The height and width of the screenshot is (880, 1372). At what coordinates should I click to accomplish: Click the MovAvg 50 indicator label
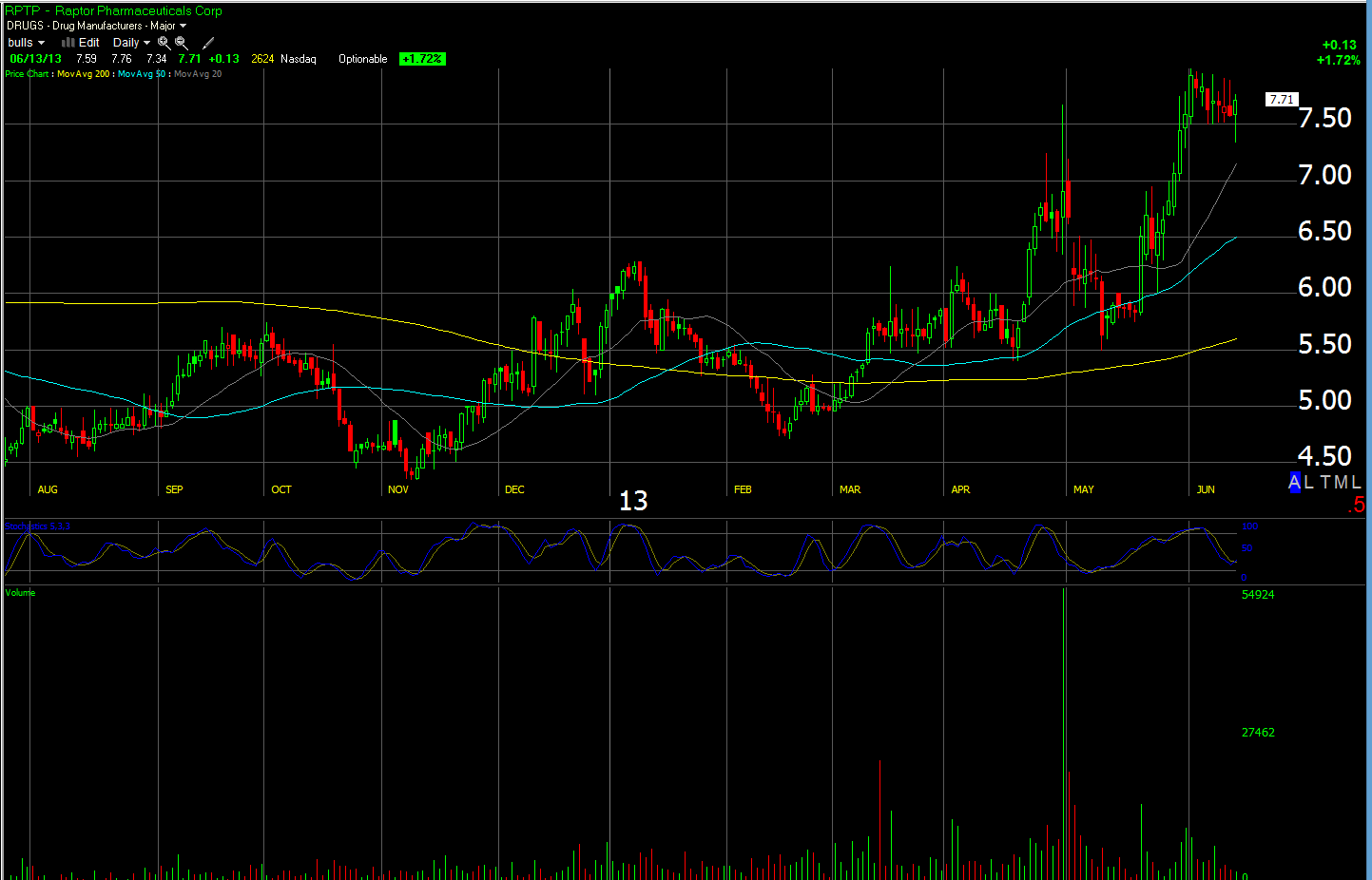click(x=142, y=74)
